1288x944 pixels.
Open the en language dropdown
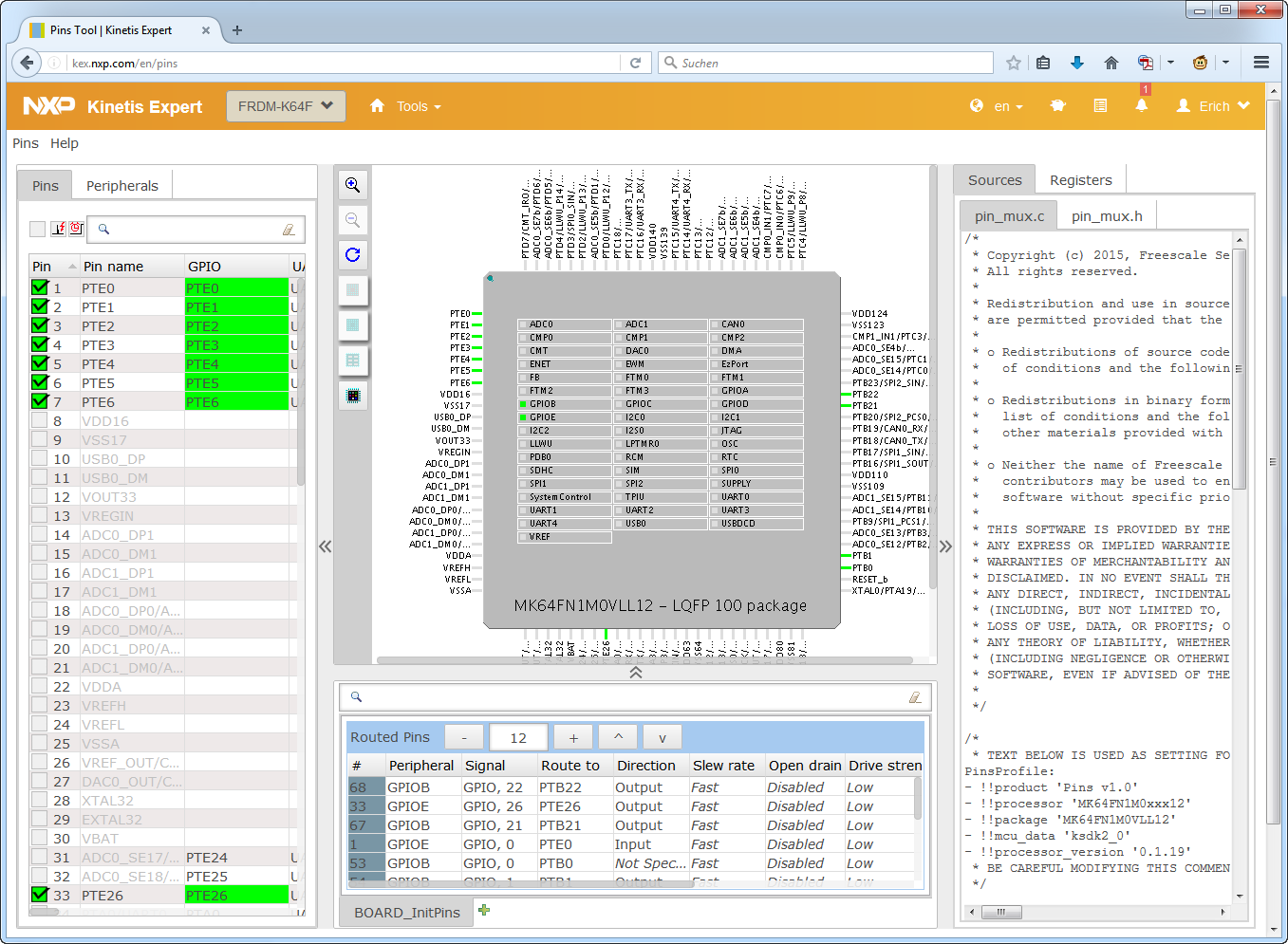1008,107
